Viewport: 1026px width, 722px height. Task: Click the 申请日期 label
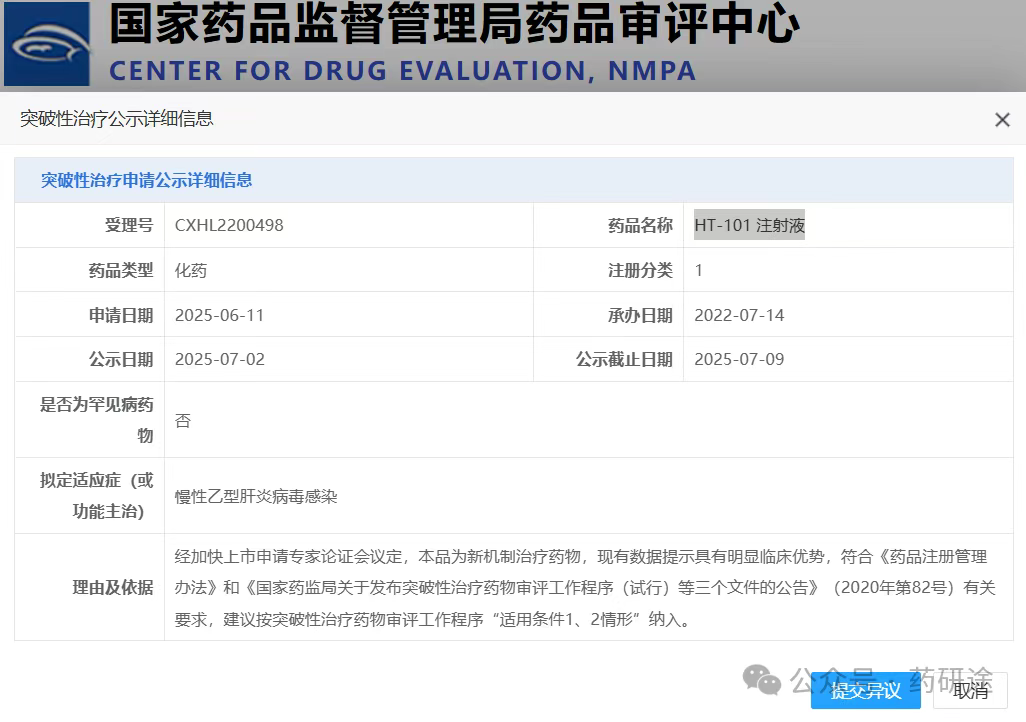(121, 315)
